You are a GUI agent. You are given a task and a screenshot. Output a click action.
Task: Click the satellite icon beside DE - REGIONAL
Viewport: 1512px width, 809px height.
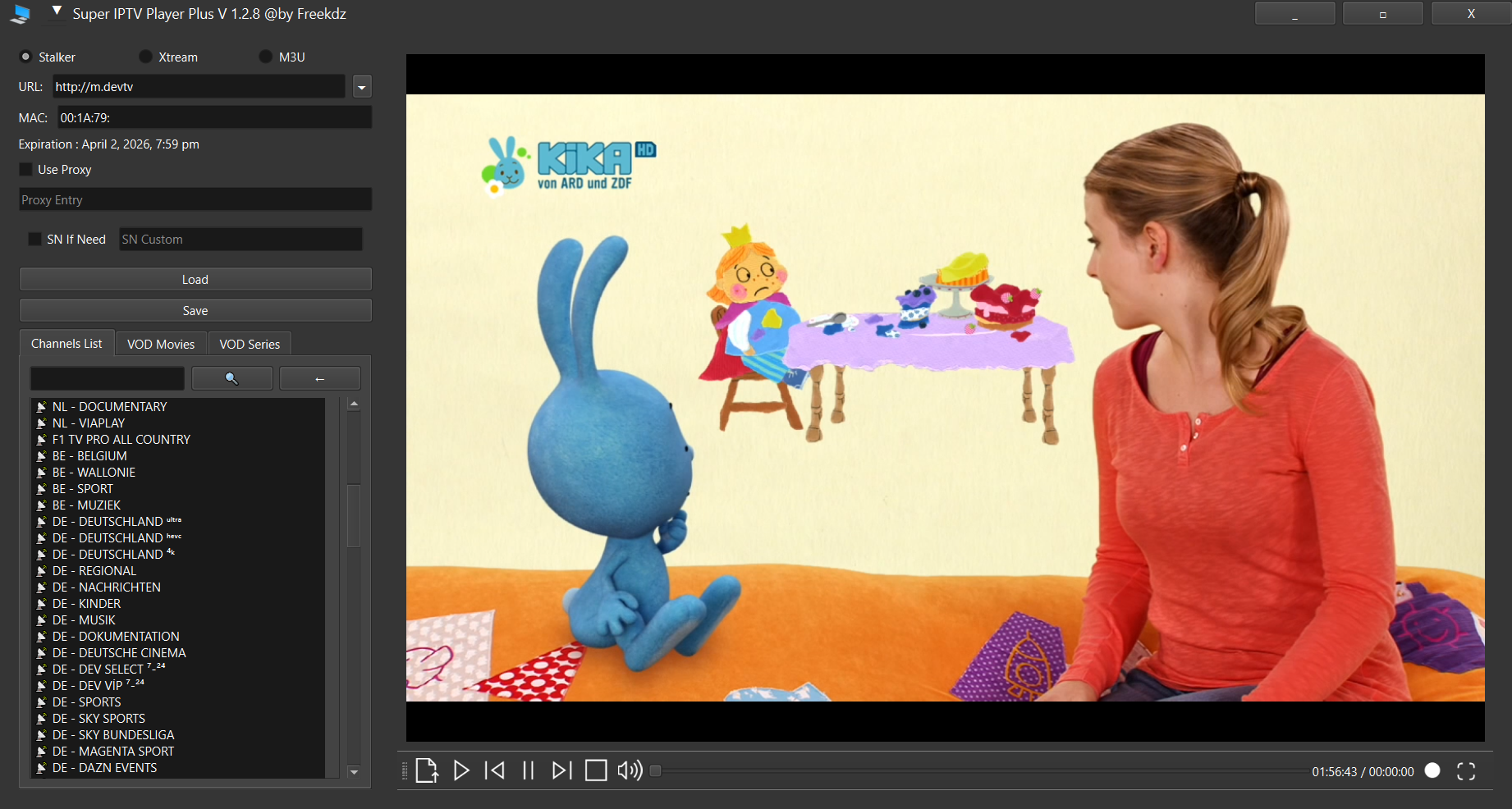(x=41, y=571)
